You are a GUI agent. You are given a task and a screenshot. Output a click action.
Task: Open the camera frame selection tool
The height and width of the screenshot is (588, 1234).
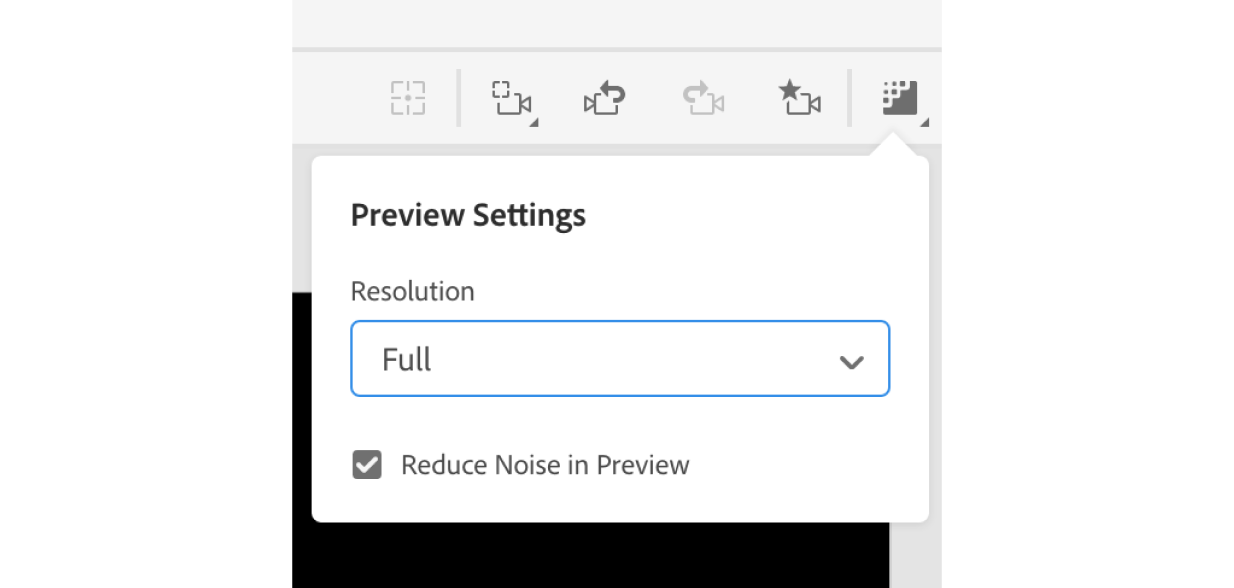510,98
